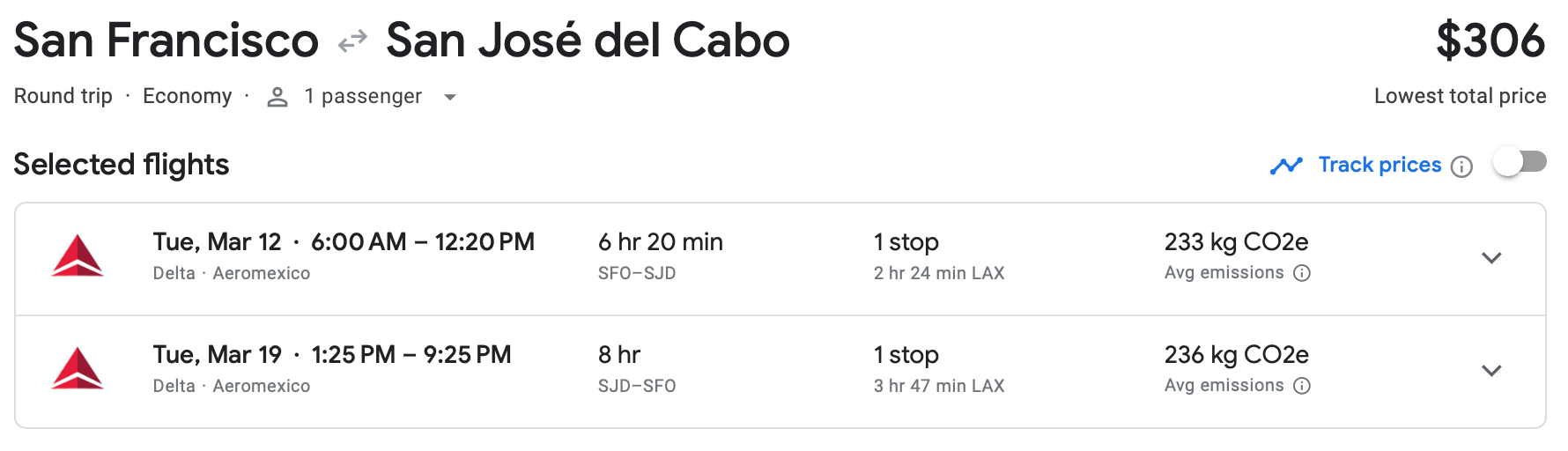
Task: Click the Track prices graph icon
Action: [1286, 166]
